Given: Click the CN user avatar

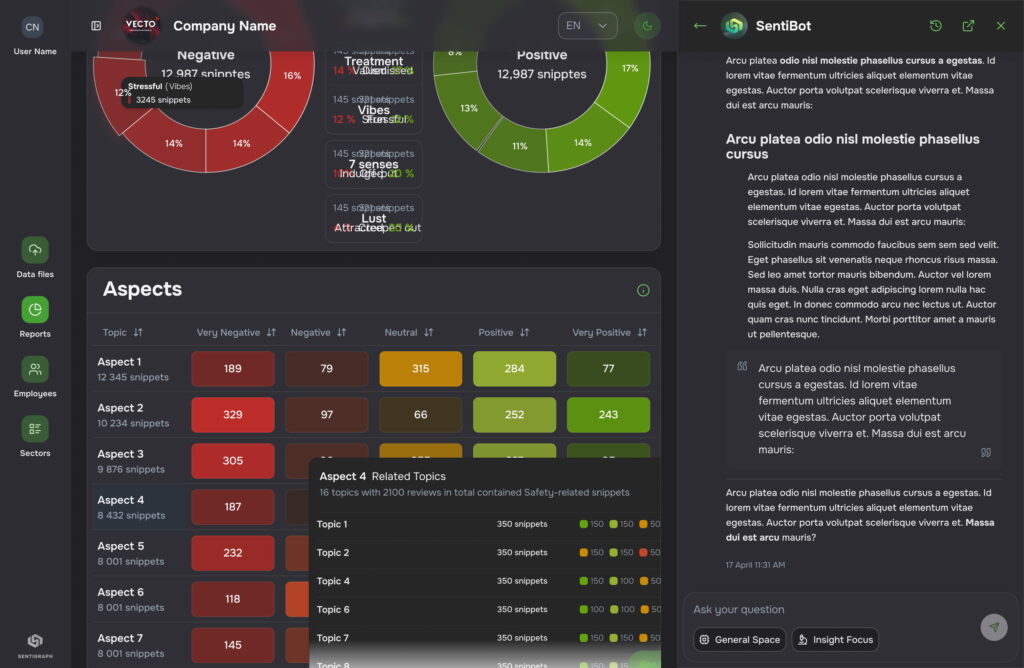Looking at the screenshot, I should click(x=33, y=27).
